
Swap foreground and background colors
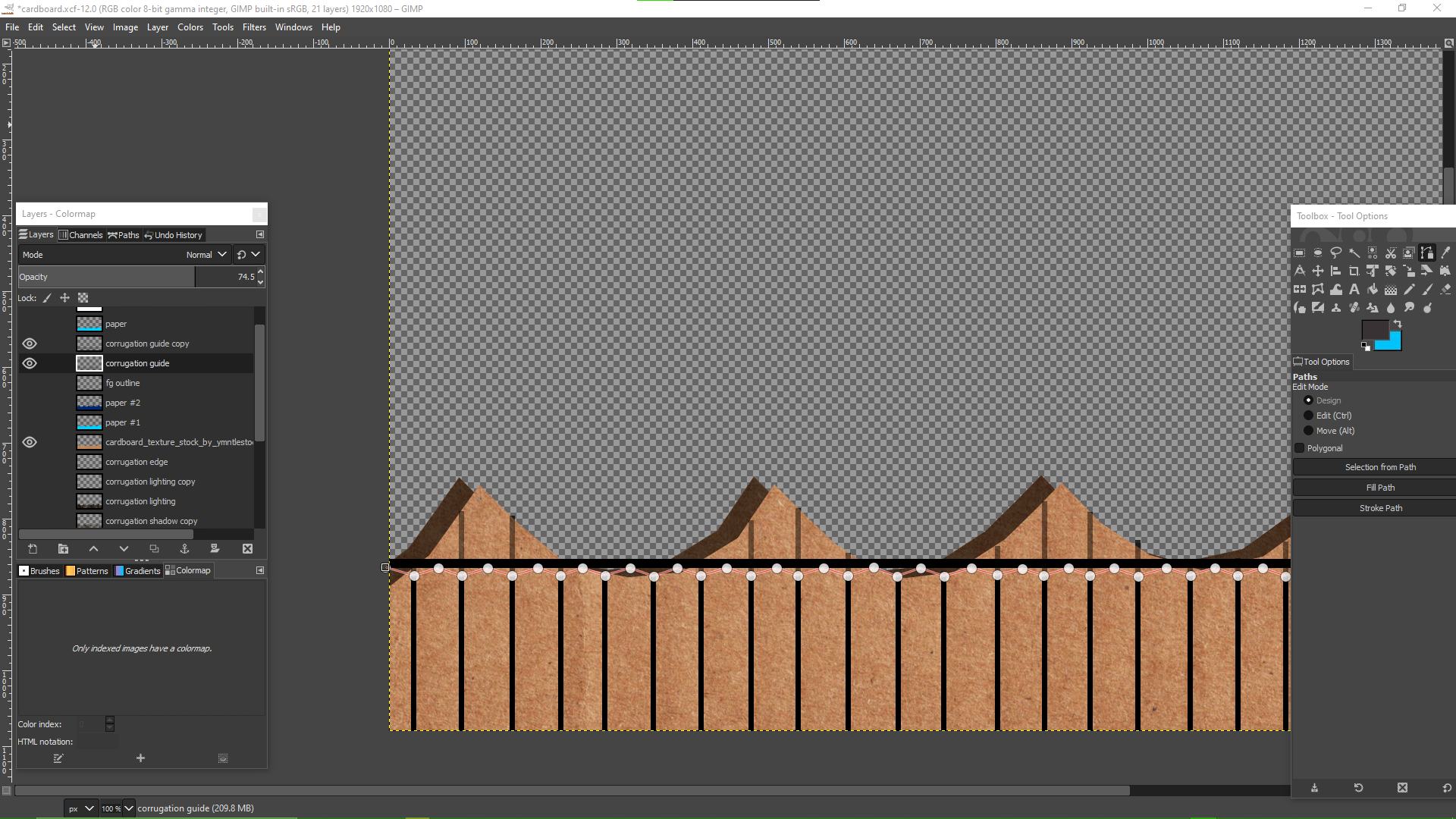1398,324
